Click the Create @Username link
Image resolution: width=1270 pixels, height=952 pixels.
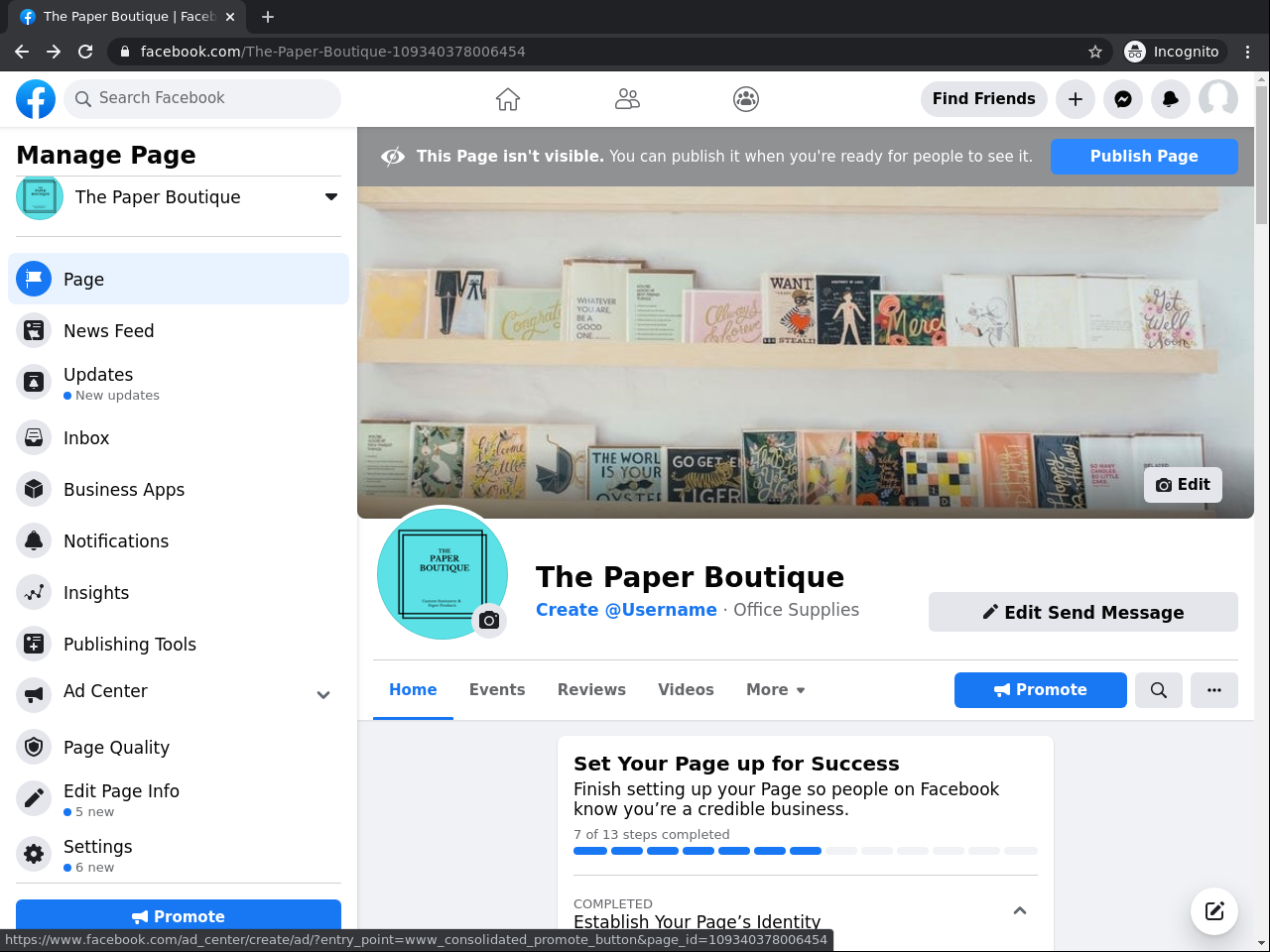pyautogui.click(x=626, y=610)
